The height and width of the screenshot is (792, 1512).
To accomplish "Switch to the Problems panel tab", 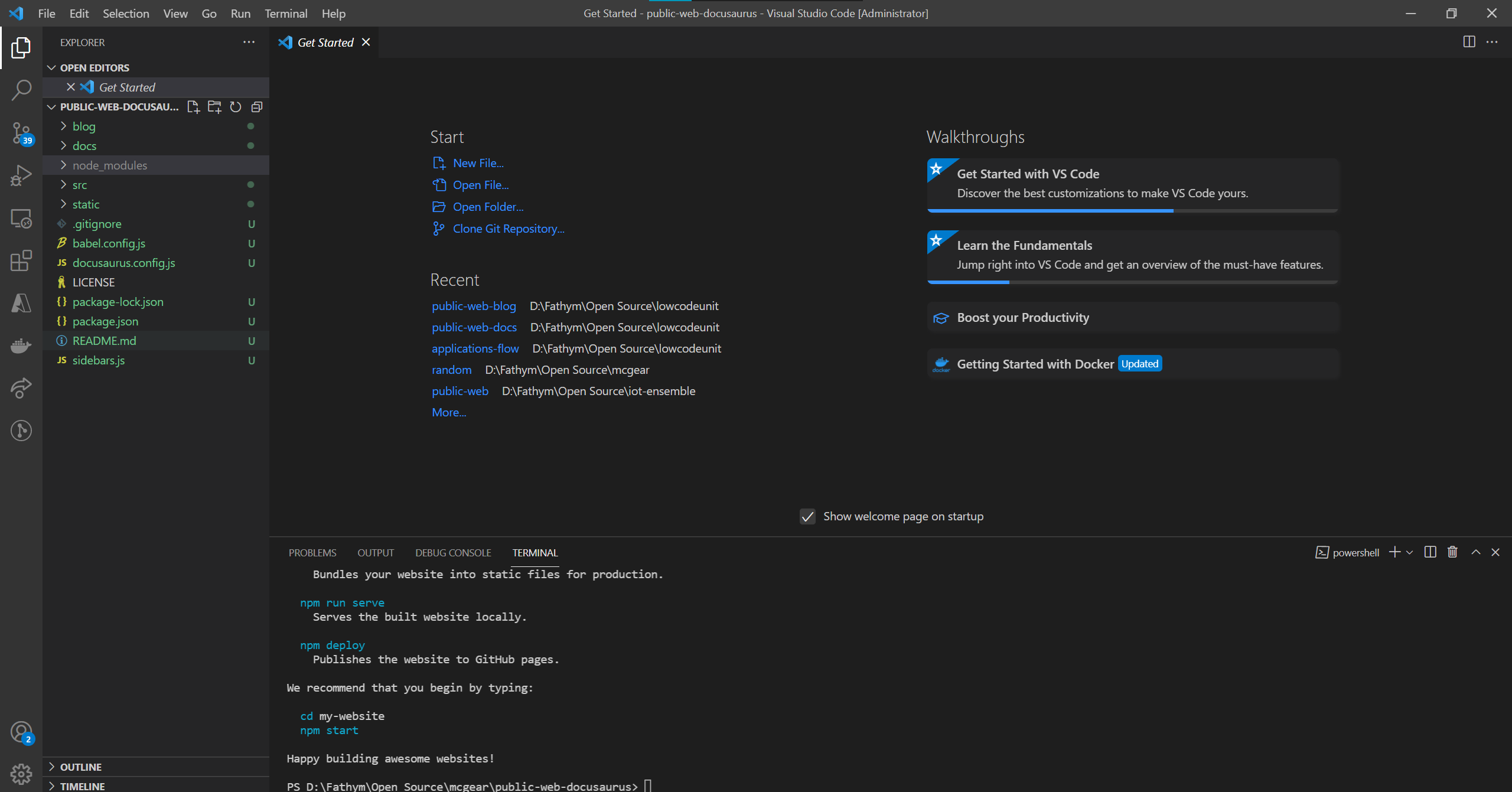I will tap(312, 553).
